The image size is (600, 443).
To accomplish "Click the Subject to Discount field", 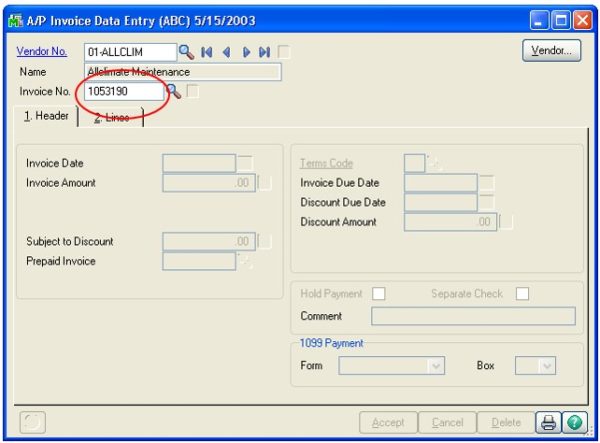I will coord(209,241).
